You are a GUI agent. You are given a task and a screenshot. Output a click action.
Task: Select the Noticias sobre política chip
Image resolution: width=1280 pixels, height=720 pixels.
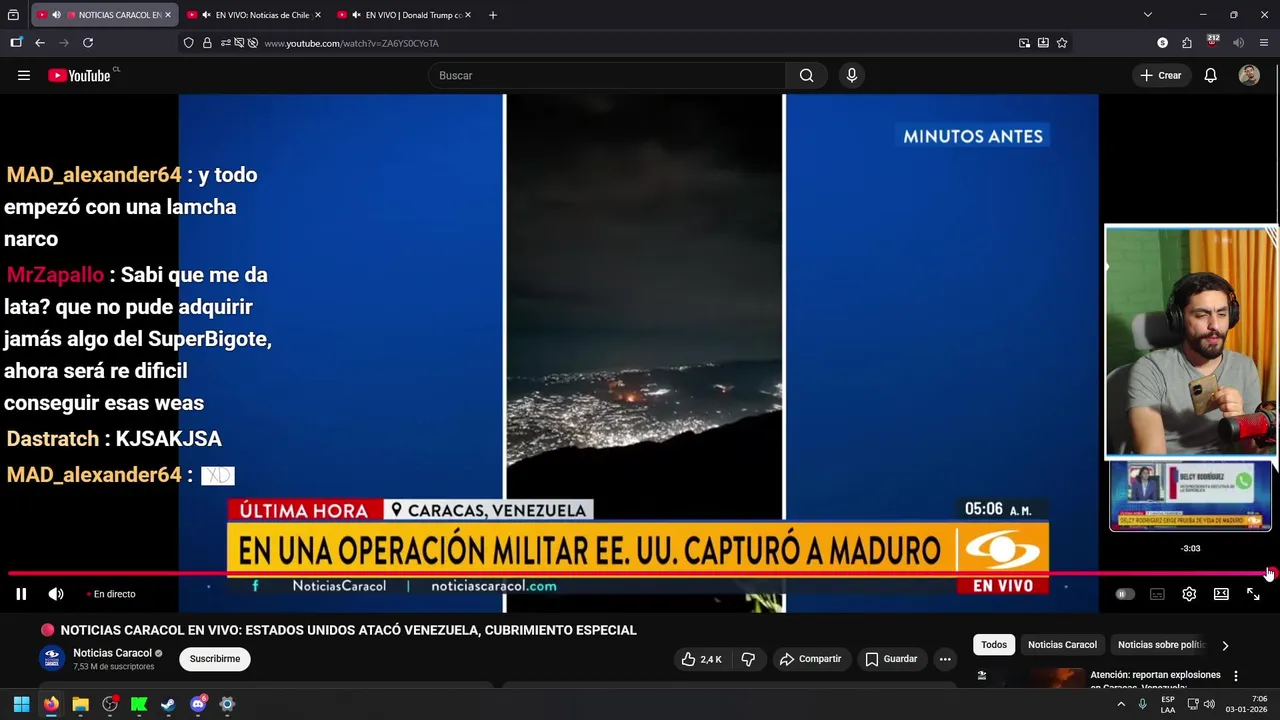click(x=1161, y=645)
